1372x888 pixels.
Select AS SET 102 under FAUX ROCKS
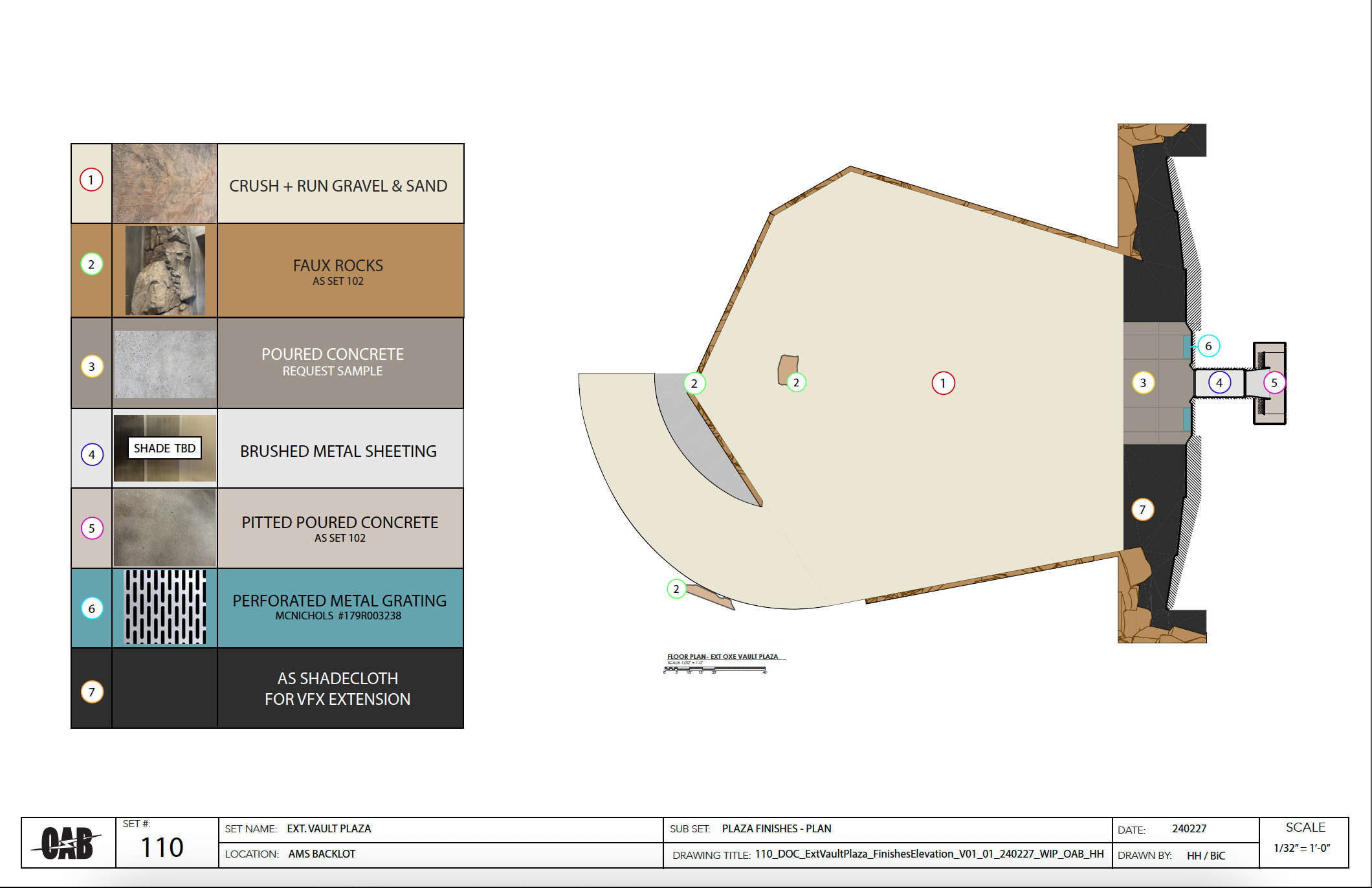pyautogui.click(x=338, y=281)
